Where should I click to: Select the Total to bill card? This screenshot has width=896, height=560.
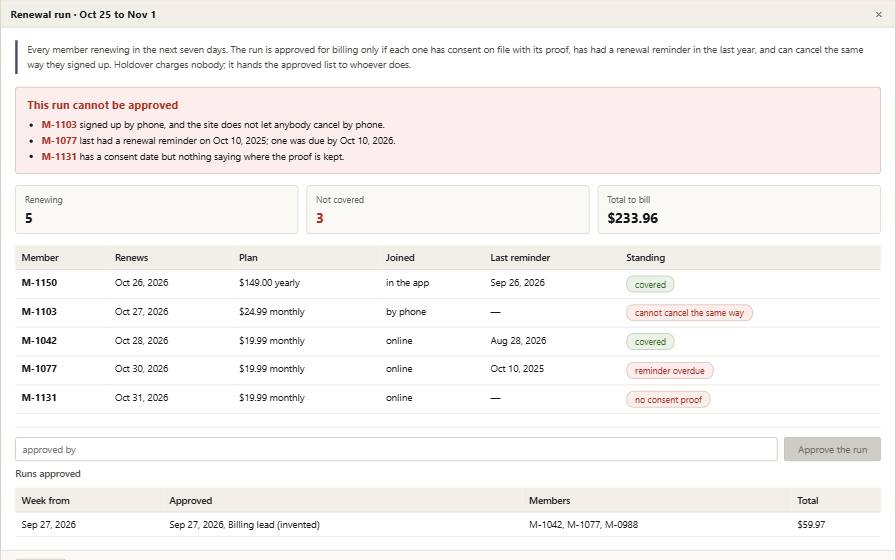[x=739, y=209]
